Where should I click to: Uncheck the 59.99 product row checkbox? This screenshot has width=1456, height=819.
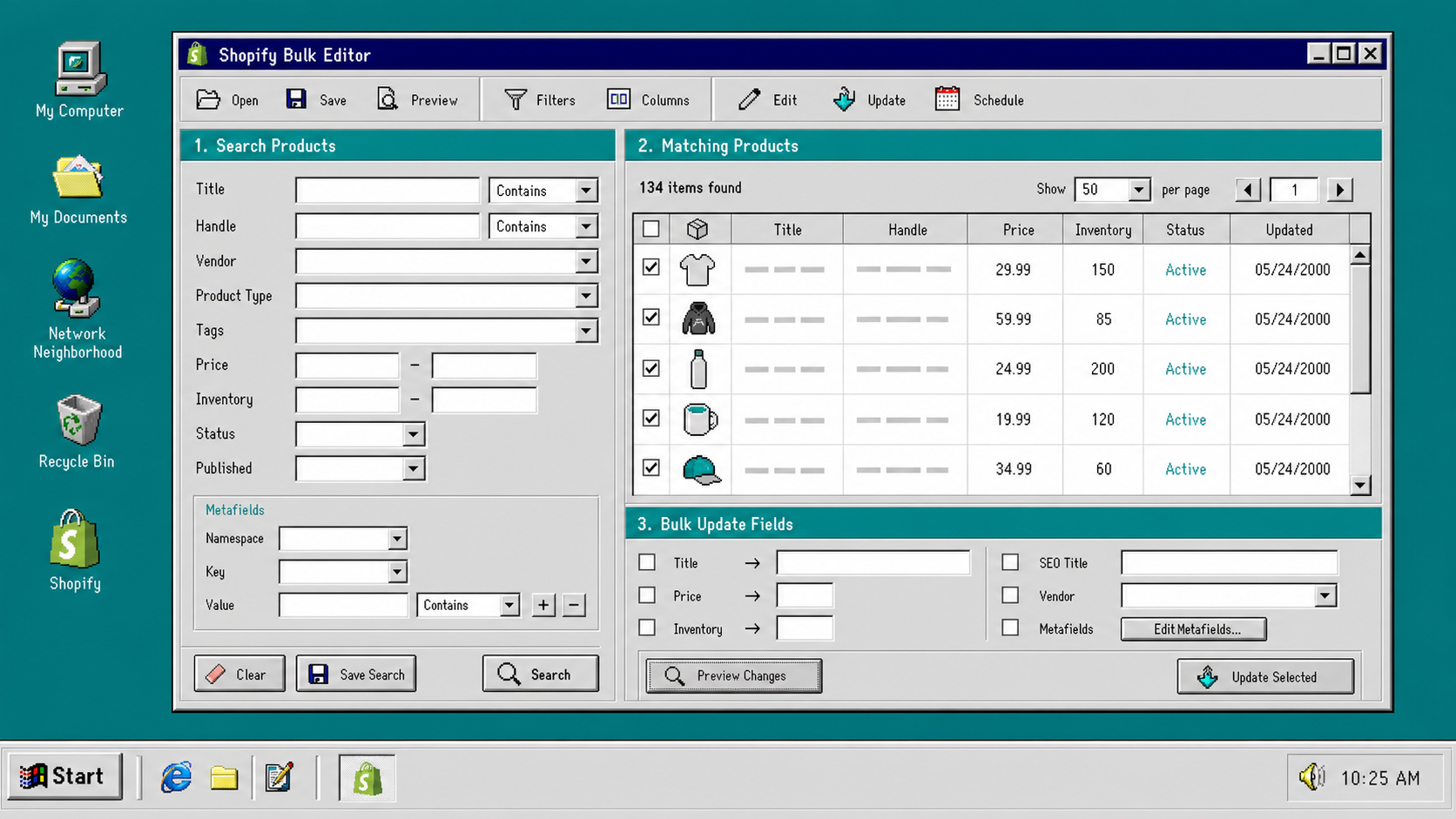[x=650, y=317]
